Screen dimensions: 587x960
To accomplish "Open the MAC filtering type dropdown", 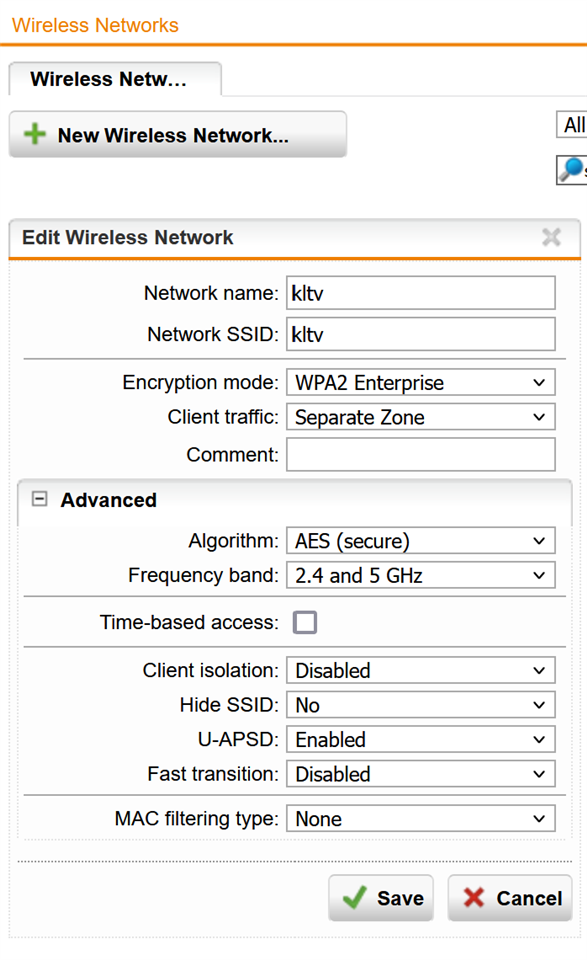I will [421, 819].
